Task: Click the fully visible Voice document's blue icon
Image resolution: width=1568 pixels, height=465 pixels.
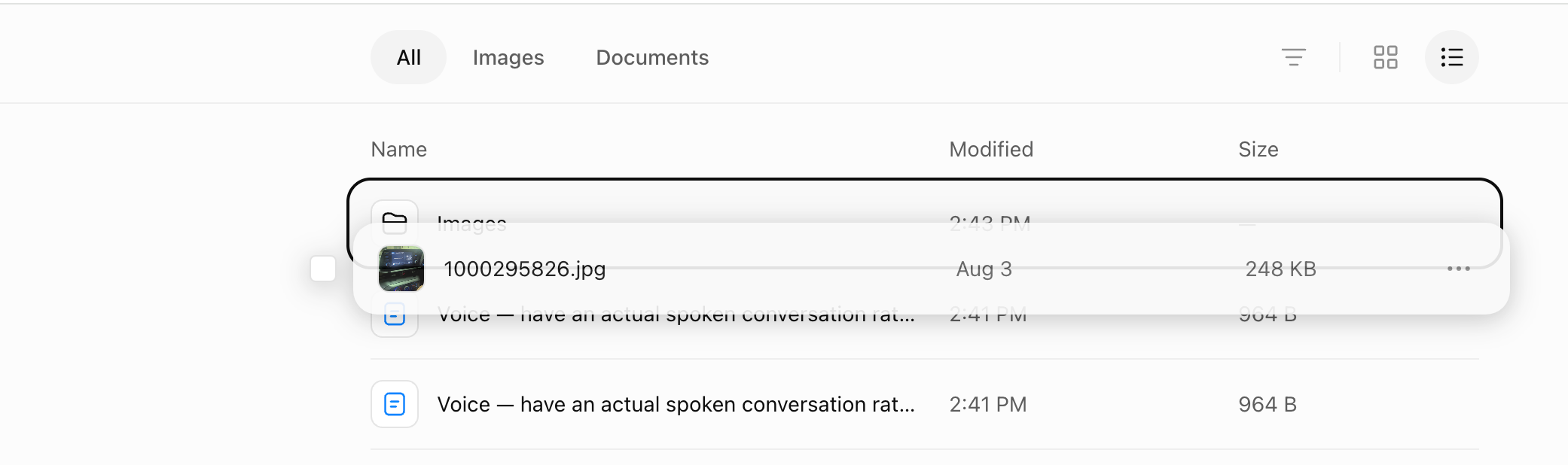Action: coord(395,404)
